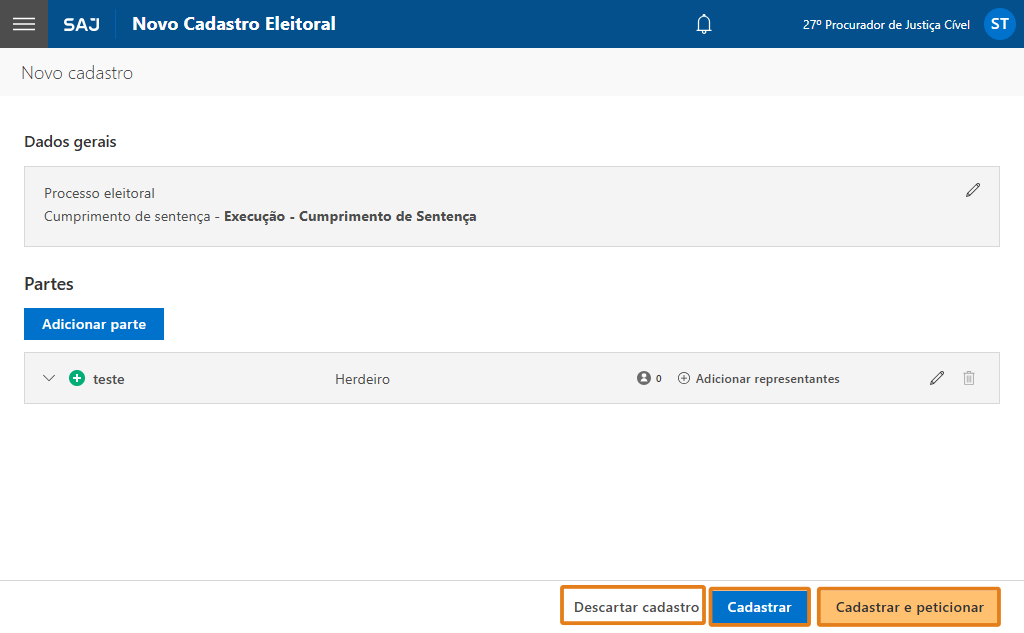Click the Novo Cadastro Eleitoral title

click(x=234, y=24)
